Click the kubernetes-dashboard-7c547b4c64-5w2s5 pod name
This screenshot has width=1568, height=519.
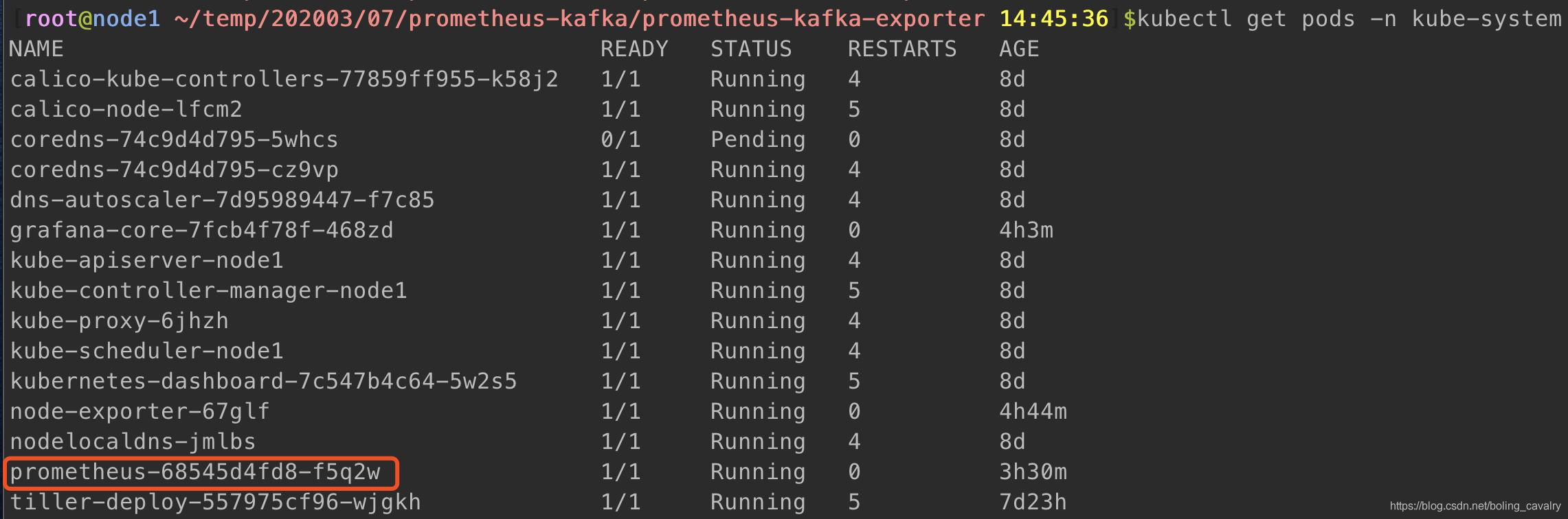(263, 382)
